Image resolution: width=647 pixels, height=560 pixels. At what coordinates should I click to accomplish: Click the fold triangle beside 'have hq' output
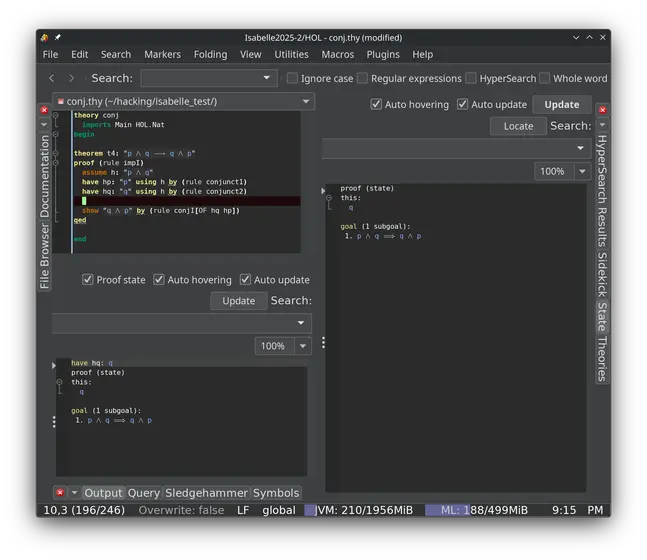54,366
